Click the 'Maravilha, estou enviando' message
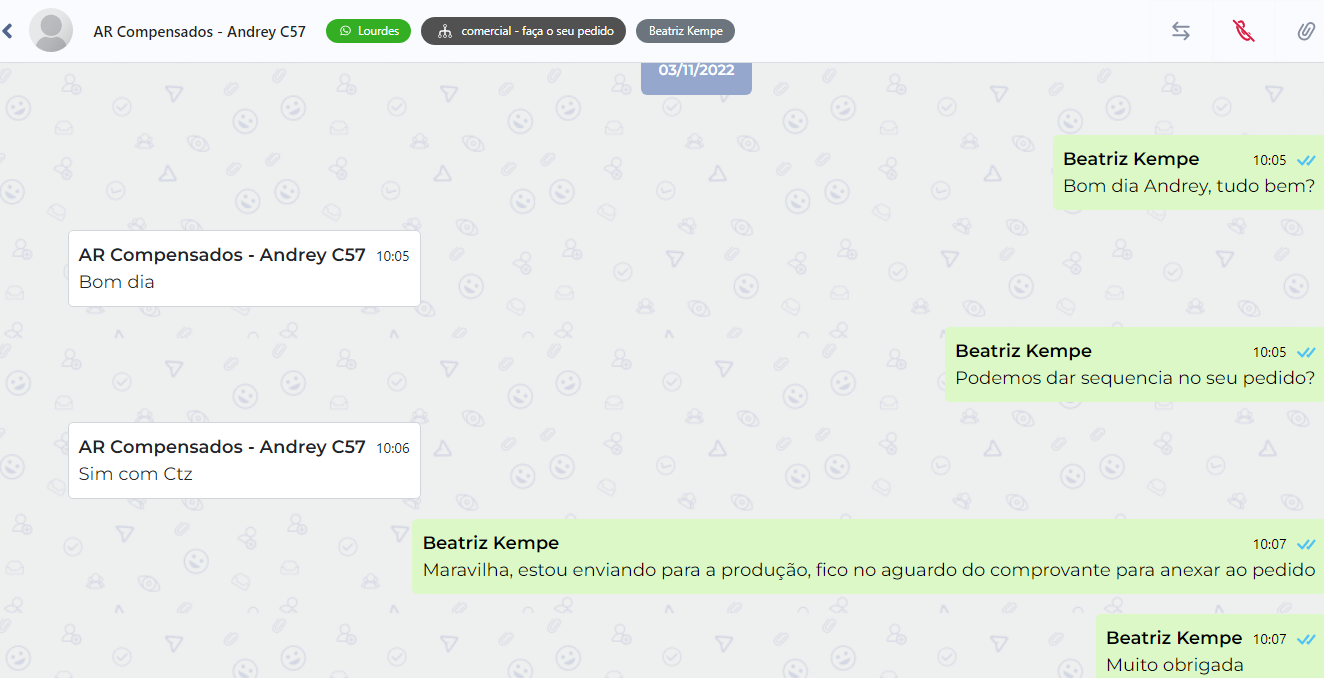The image size is (1324, 678). pos(868,570)
